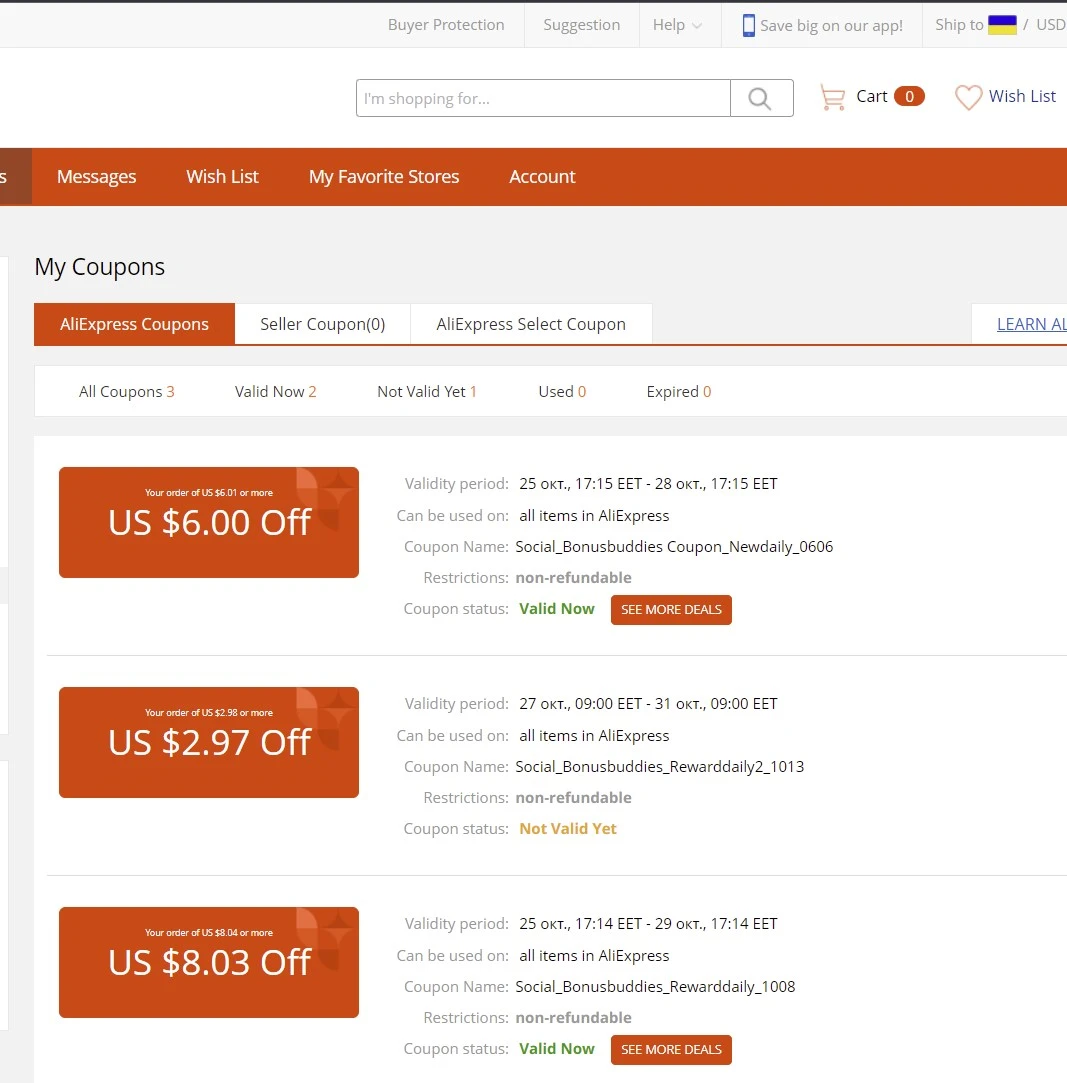Click SEE MORE DEALS for Newdaily_0606 coupon
Screen dimensions: 1067x1083
(x=671, y=610)
